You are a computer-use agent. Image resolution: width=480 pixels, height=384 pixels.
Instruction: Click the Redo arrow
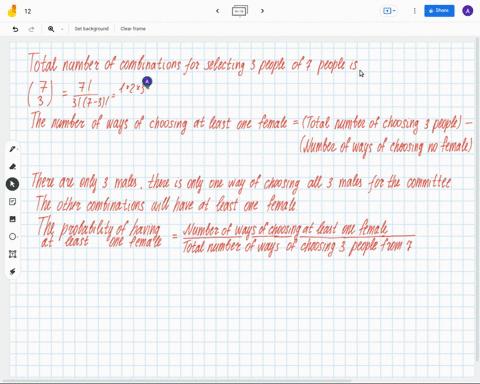(31, 29)
